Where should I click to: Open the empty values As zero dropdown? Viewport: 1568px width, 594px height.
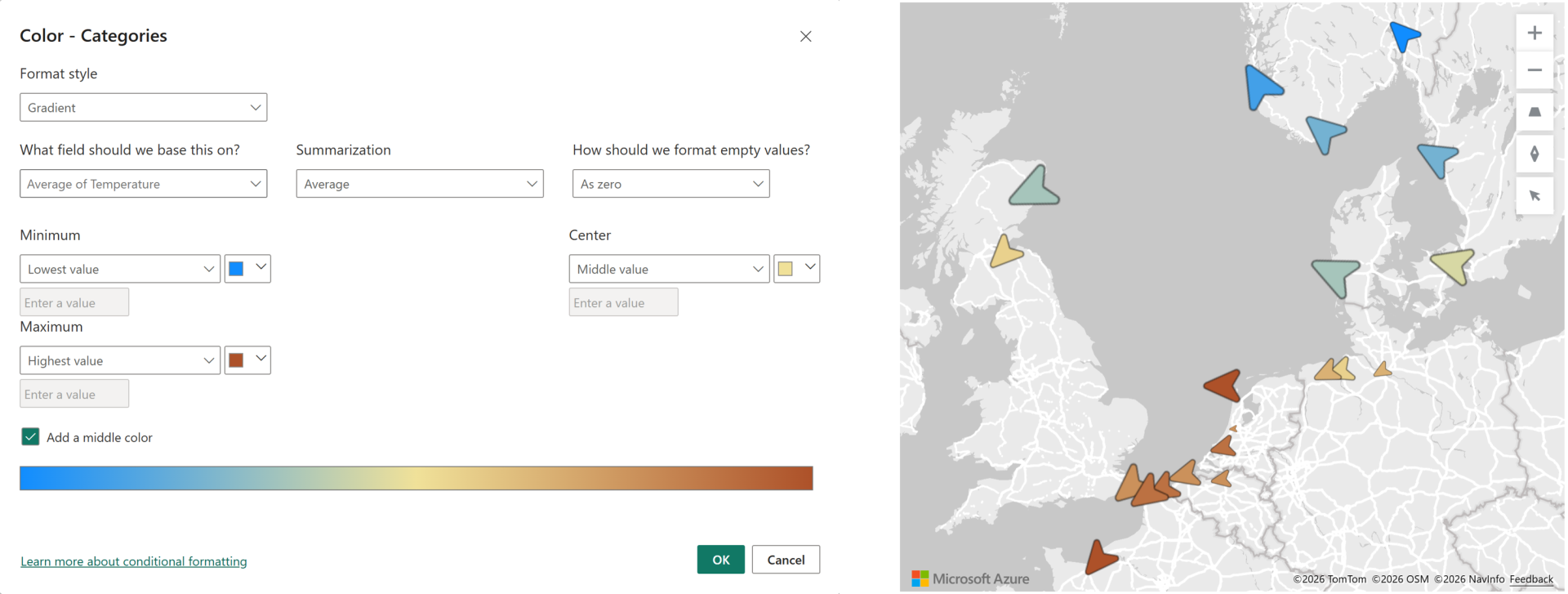click(670, 184)
